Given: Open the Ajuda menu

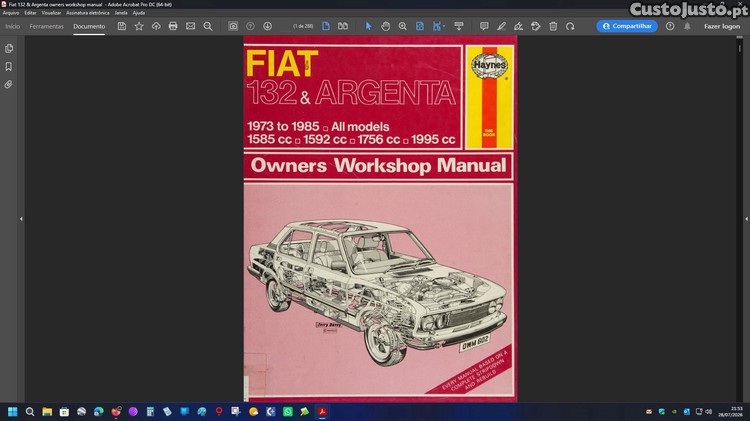Looking at the screenshot, I should [x=139, y=13].
